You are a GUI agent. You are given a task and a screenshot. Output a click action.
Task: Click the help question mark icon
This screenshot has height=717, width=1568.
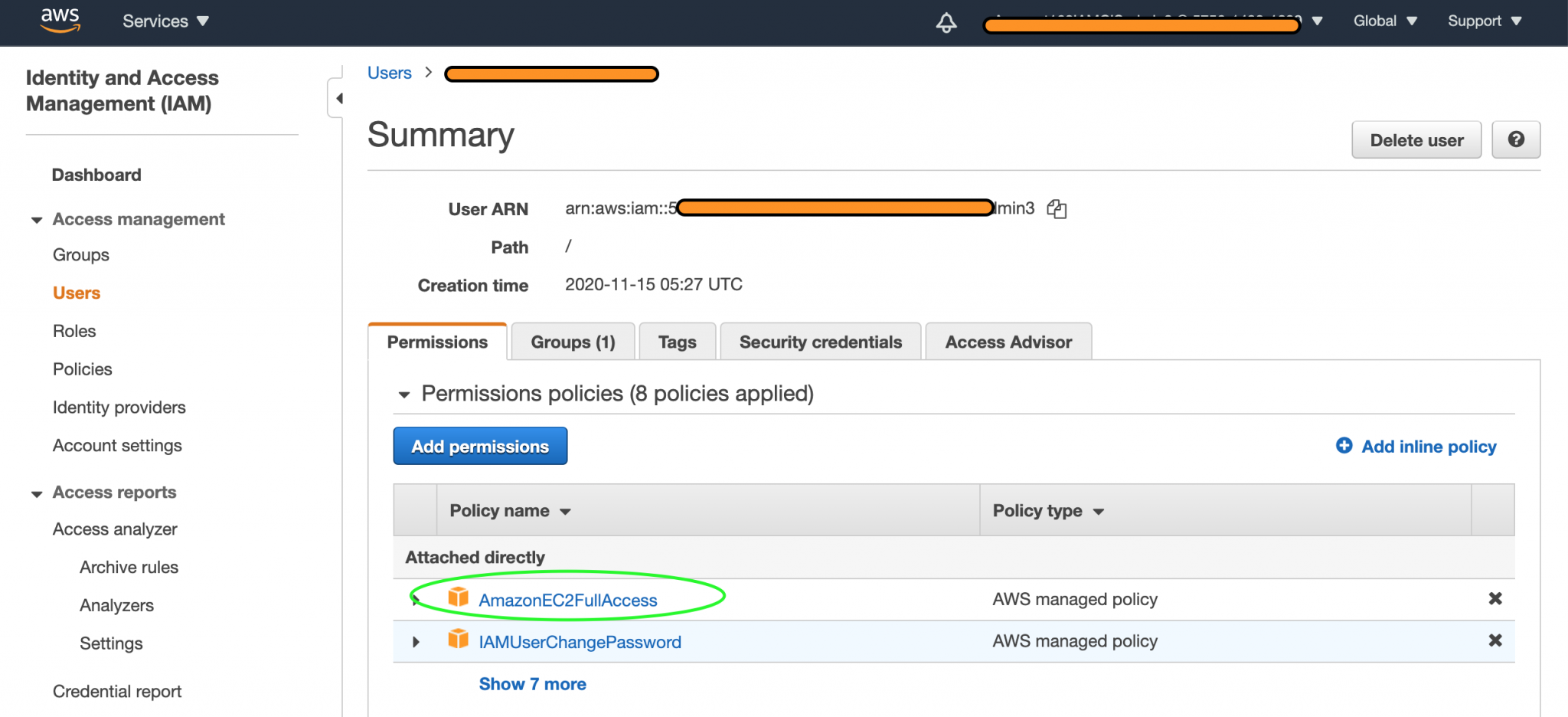click(x=1516, y=139)
